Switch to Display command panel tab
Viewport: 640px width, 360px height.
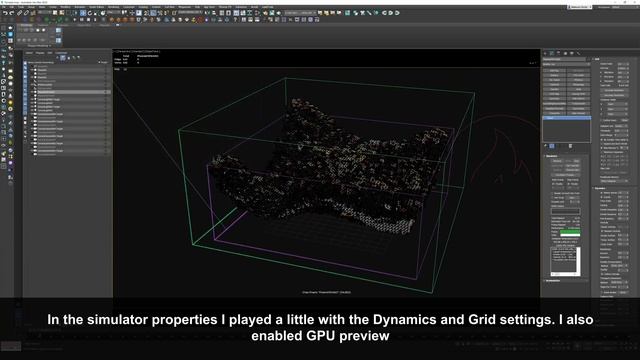572,53
